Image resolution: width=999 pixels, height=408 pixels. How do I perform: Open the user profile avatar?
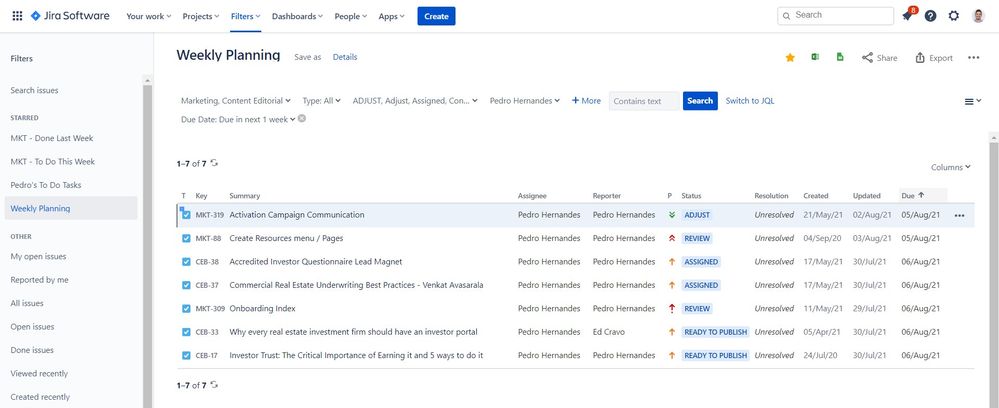(979, 16)
